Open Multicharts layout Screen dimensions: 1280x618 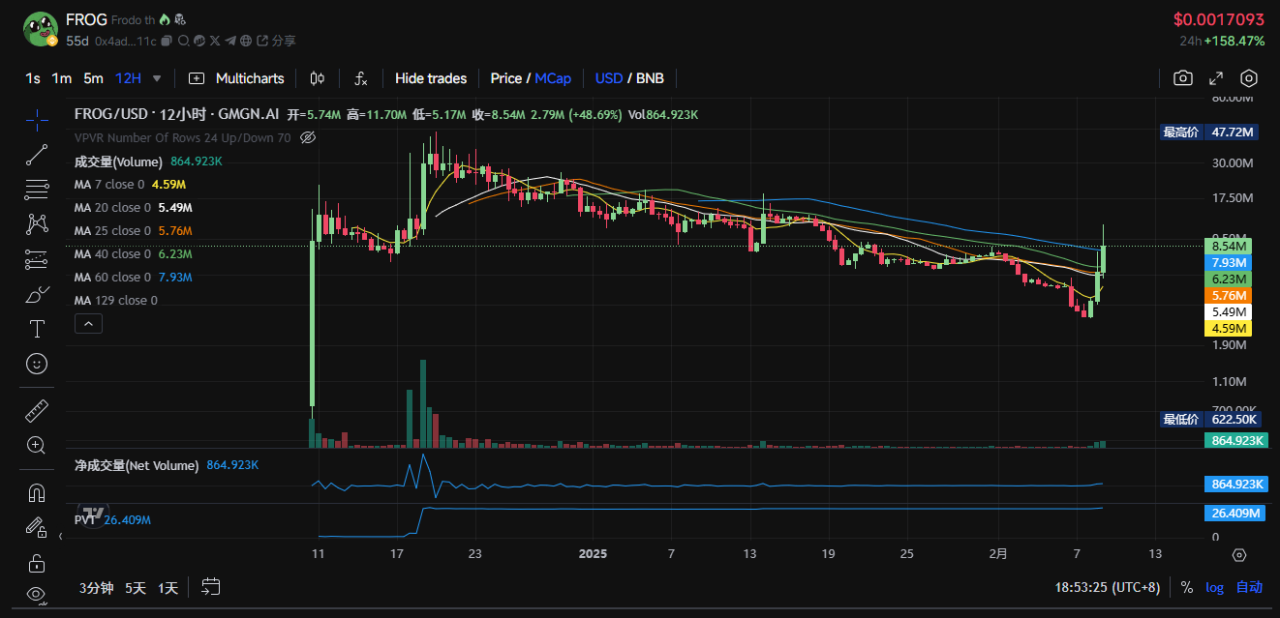237,78
